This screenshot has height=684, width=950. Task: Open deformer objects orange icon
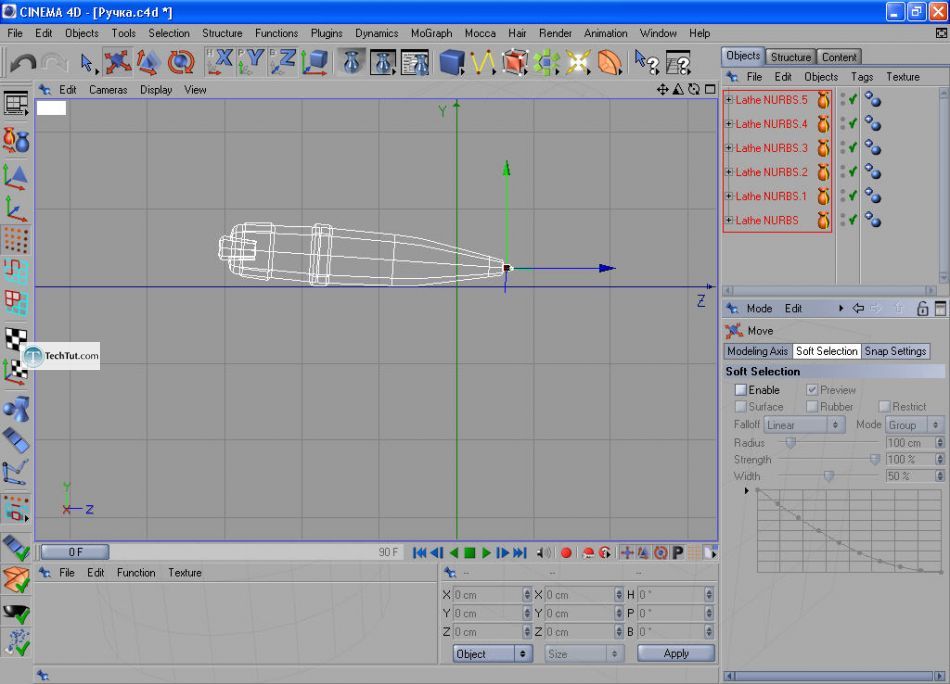(x=610, y=62)
